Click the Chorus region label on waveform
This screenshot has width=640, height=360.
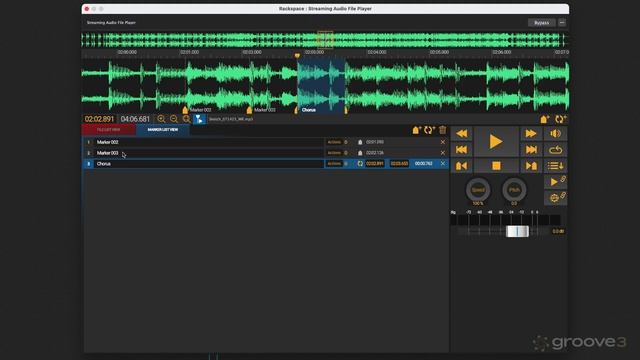[x=309, y=110]
